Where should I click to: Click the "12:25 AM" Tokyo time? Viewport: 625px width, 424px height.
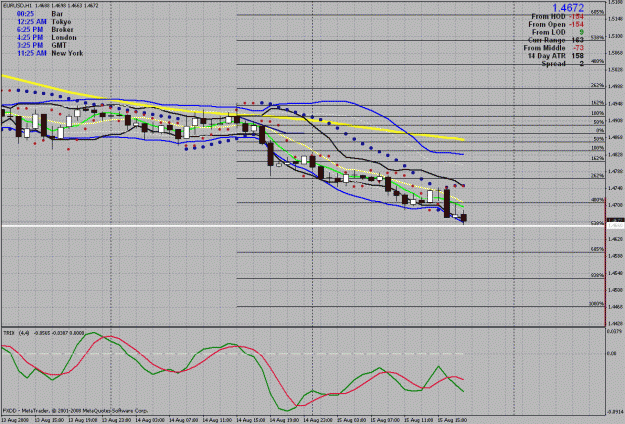(32, 22)
